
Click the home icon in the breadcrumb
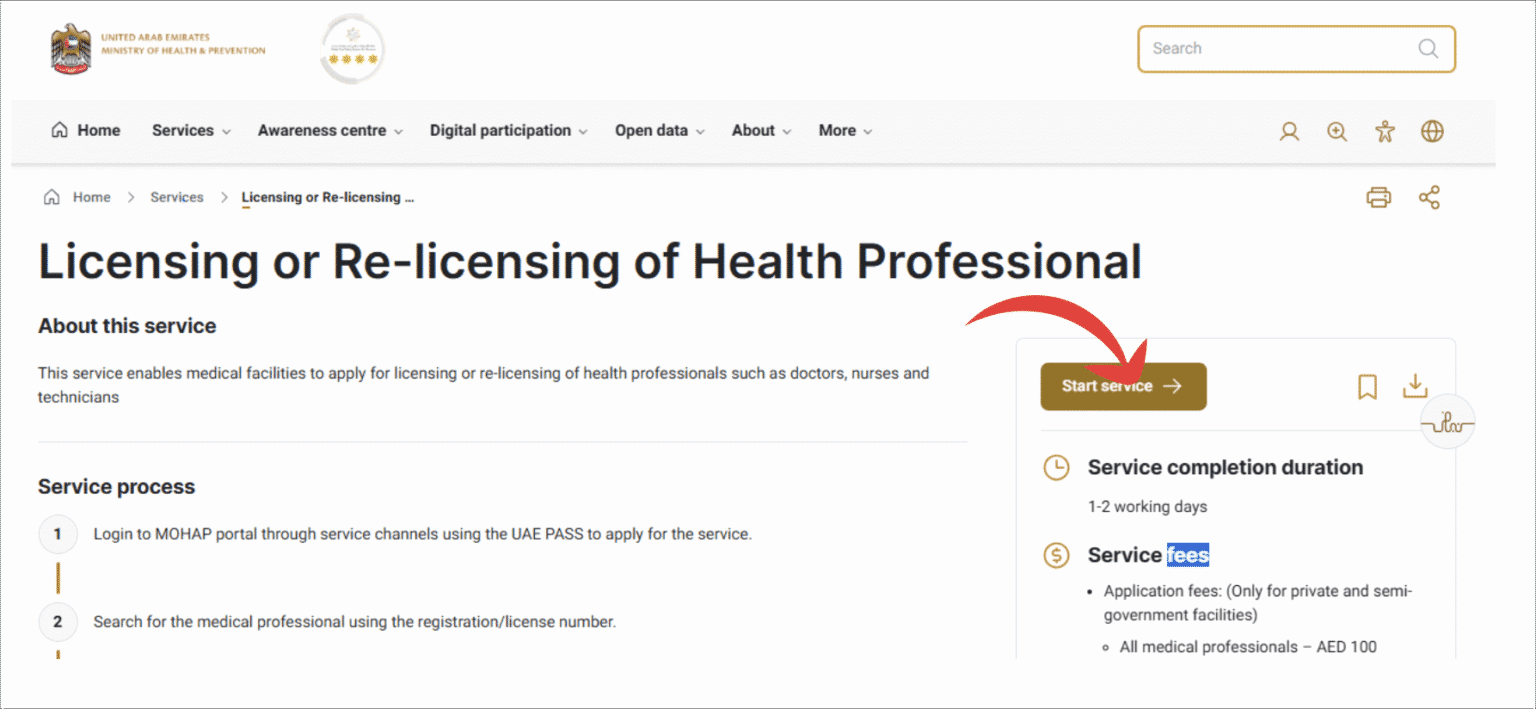(x=52, y=197)
